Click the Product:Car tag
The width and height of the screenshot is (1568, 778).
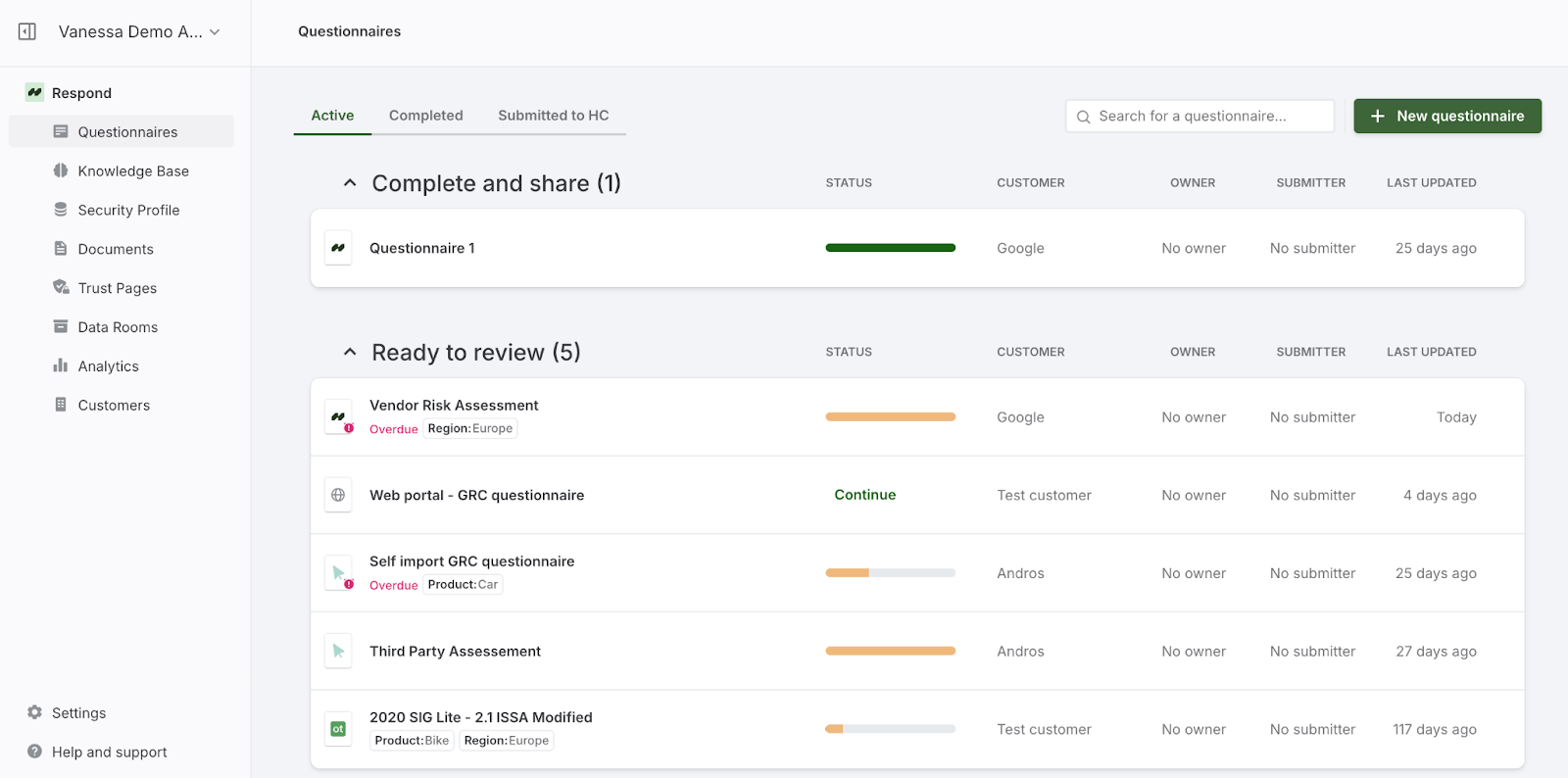pyautogui.click(x=463, y=585)
